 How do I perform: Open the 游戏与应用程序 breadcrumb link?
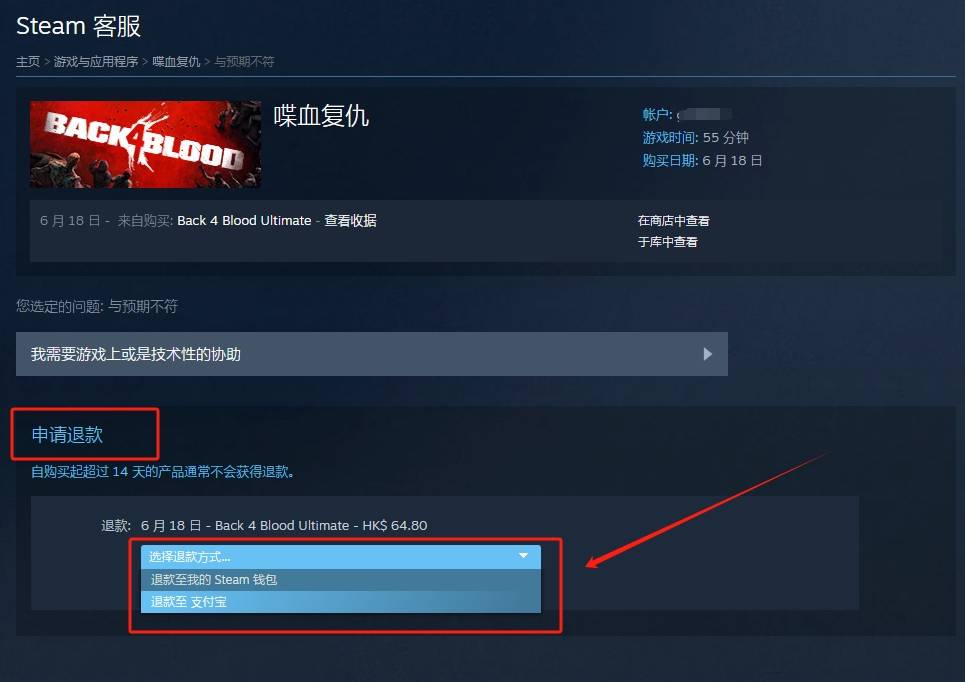pos(96,62)
